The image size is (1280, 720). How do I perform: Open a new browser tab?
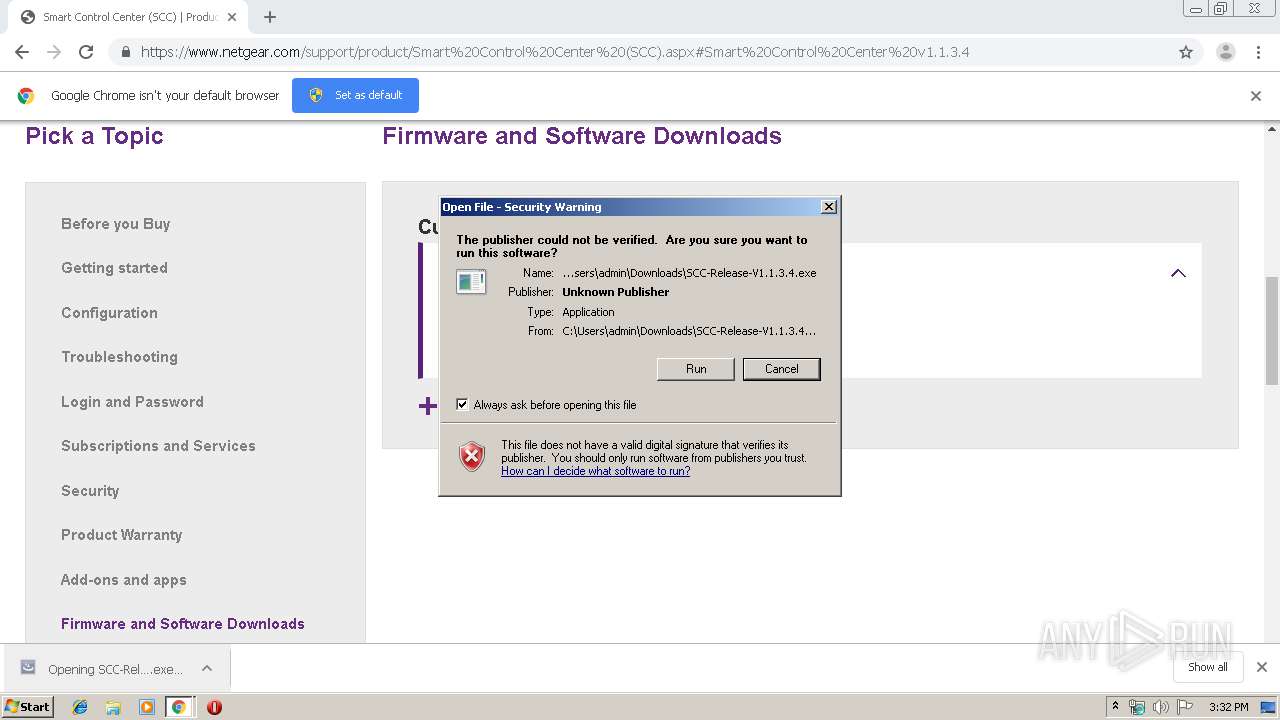point(270,17)
